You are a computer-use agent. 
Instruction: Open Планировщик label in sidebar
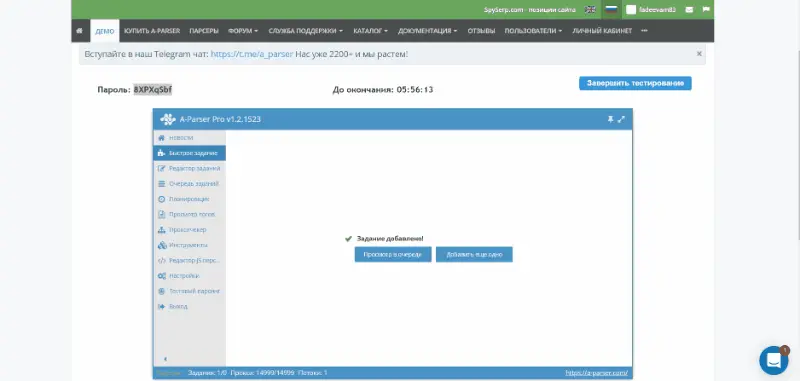click(x=189, y=199)
